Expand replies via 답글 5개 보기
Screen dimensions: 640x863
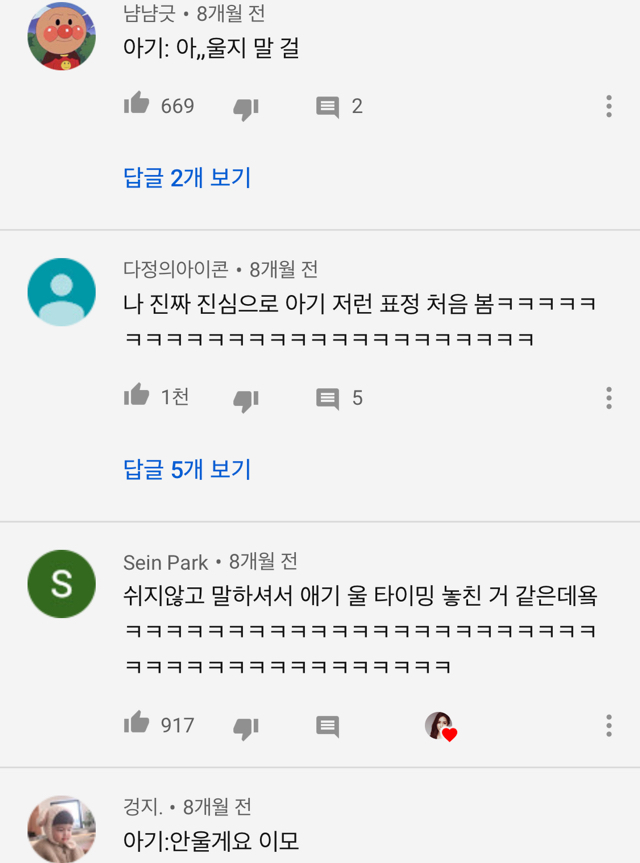186,468
